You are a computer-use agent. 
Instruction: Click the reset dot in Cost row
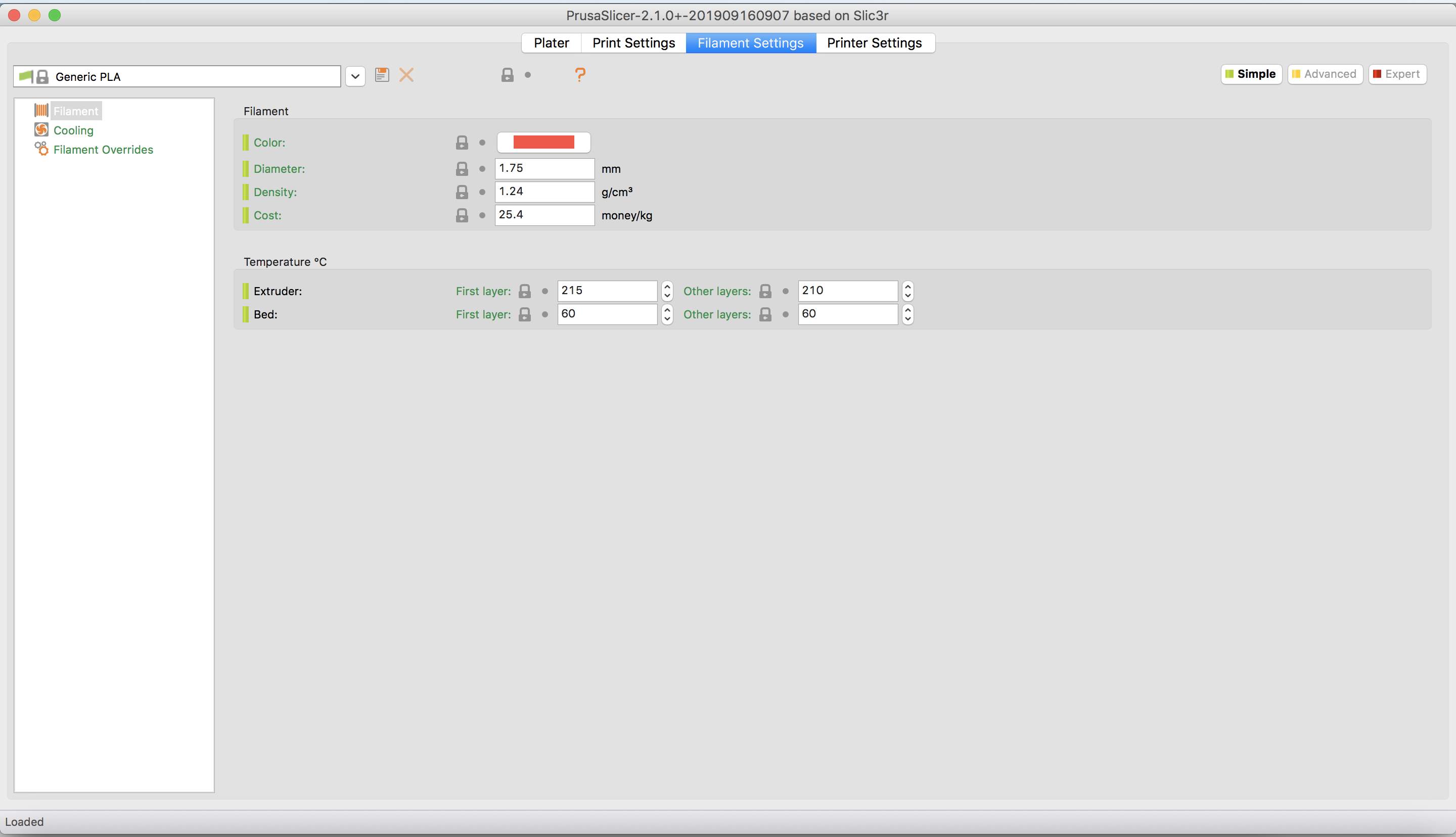coord(482,215)
